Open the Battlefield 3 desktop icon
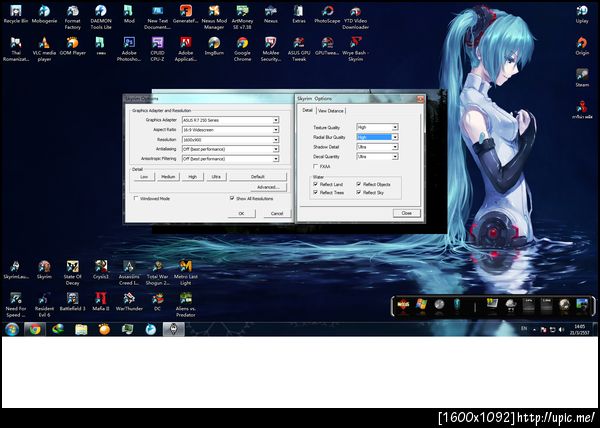 tap(72, 302)
